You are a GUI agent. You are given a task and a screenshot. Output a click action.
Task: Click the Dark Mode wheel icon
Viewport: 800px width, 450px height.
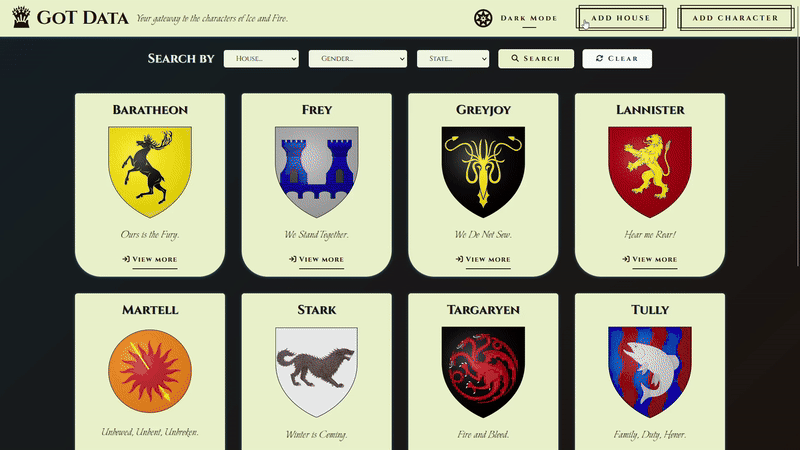pos(483,18)
